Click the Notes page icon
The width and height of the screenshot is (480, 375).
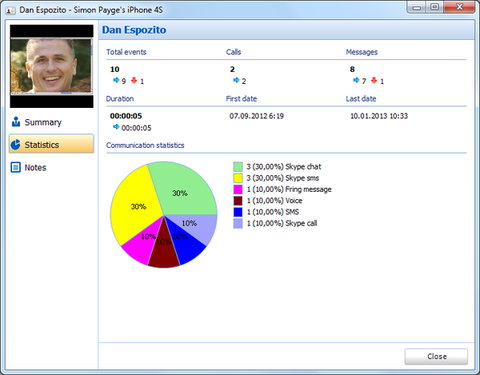tap(16, 167)
